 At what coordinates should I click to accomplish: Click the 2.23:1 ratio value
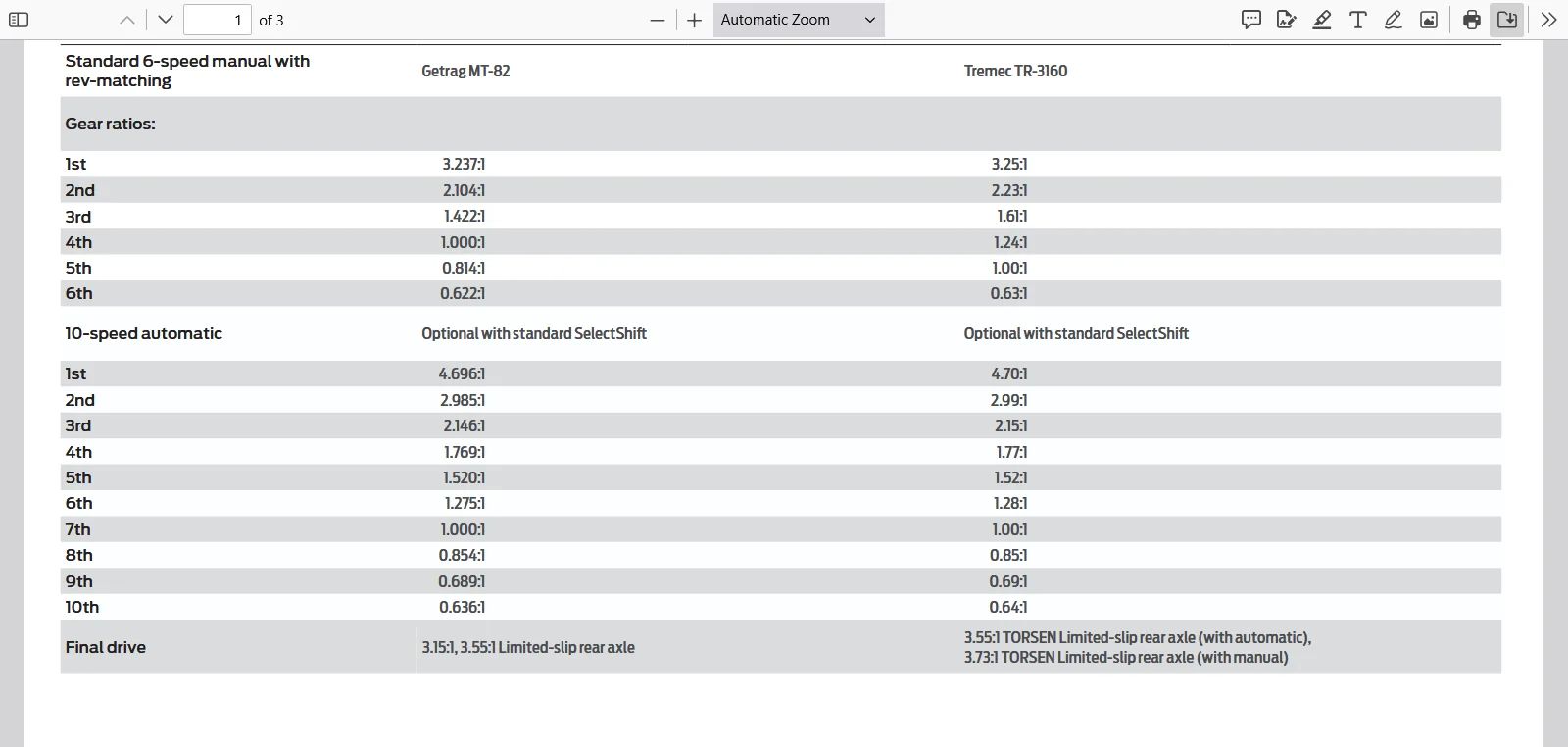(x=1009, y=190)
